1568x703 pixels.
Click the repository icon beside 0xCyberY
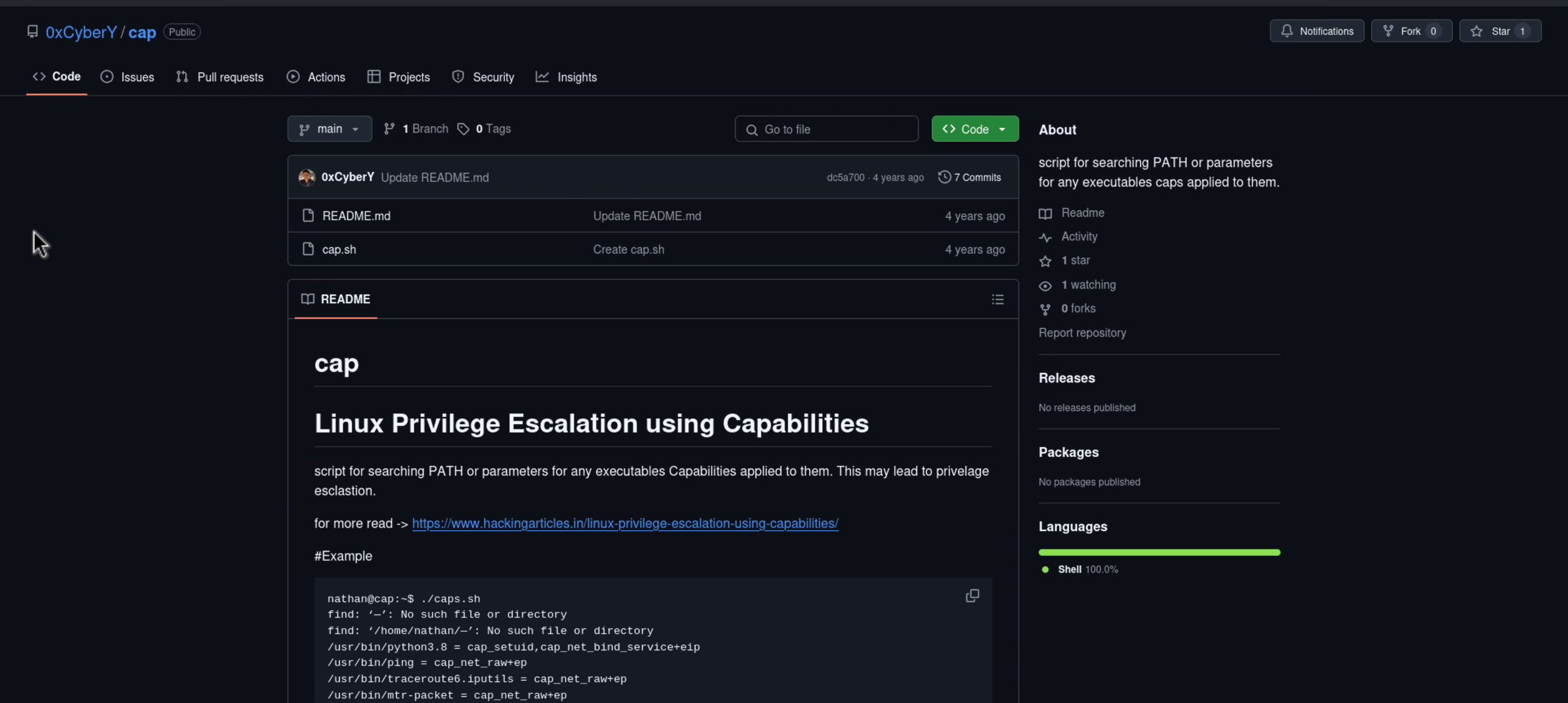[x=33, y=32]
